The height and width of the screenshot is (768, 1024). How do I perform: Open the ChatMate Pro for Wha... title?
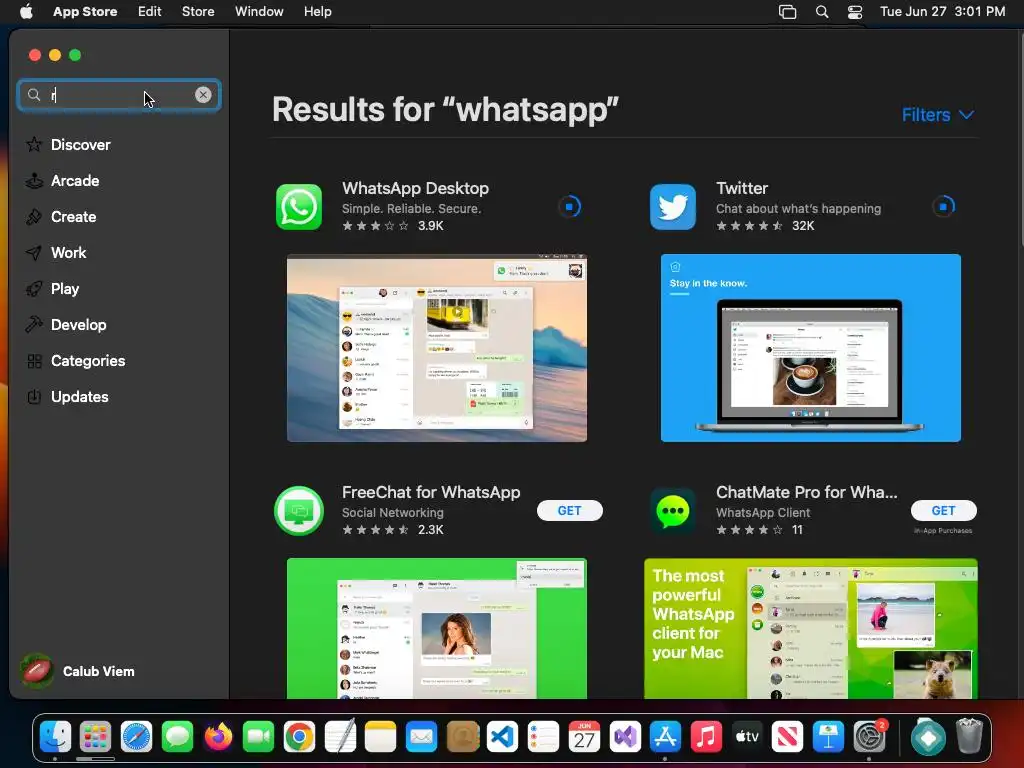click(x=807, y=492)
